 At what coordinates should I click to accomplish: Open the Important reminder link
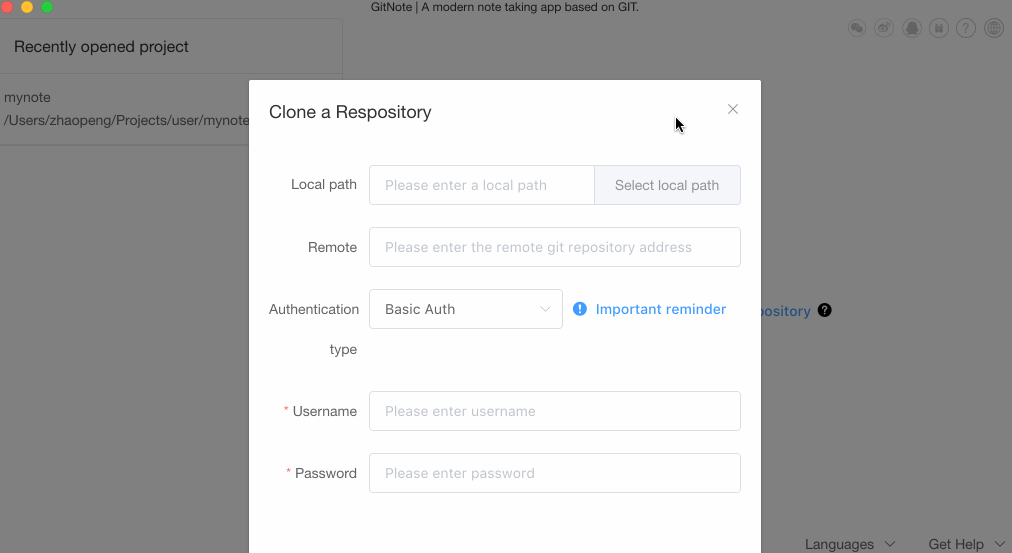tap(661, 309)
